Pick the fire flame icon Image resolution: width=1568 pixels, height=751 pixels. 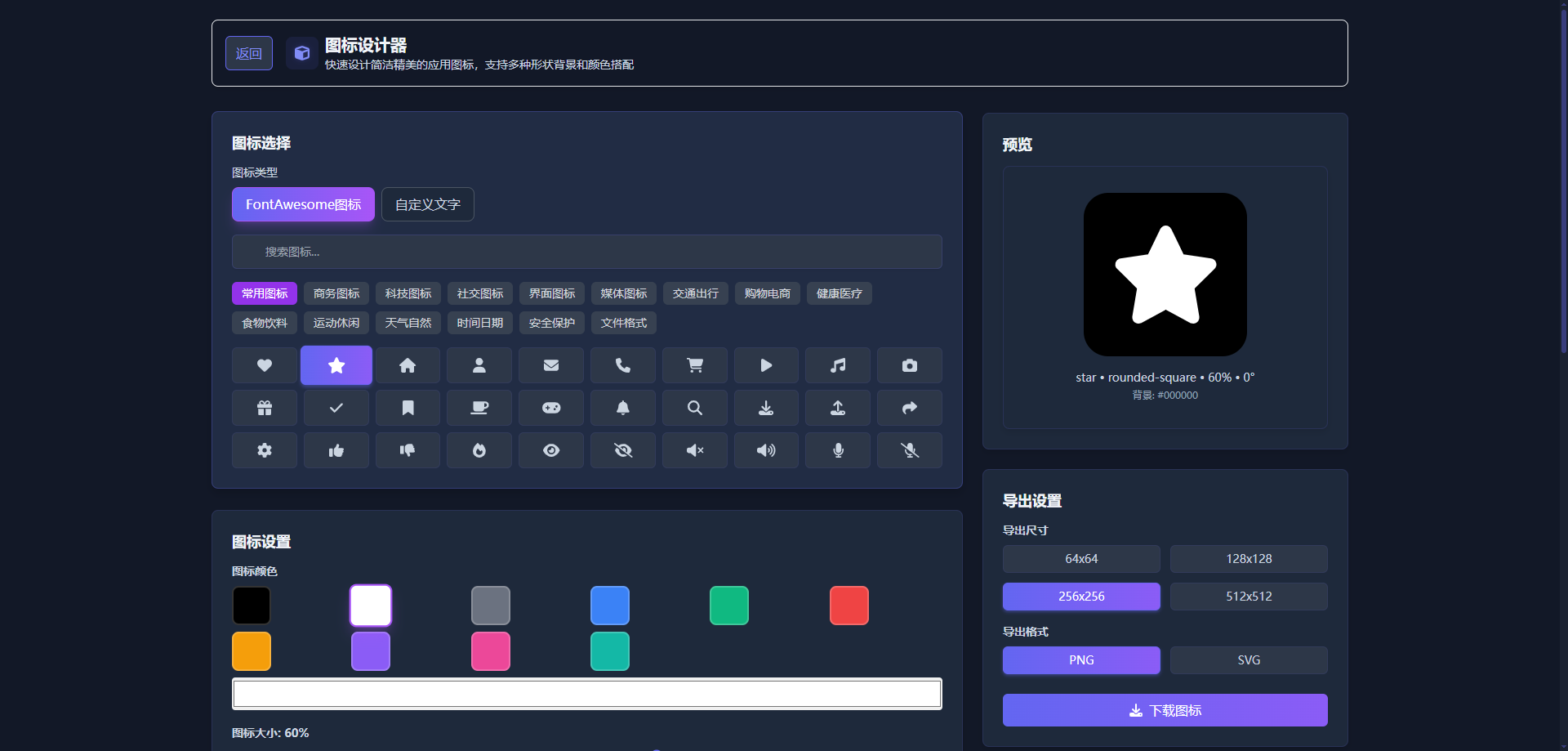pyautogui.click(x=479, y=450)
